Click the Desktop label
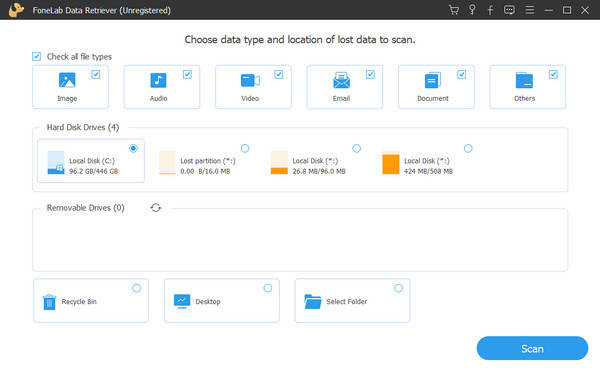This screenshot has height=375, width=600. pyautogui.click(x=208, y=302)
